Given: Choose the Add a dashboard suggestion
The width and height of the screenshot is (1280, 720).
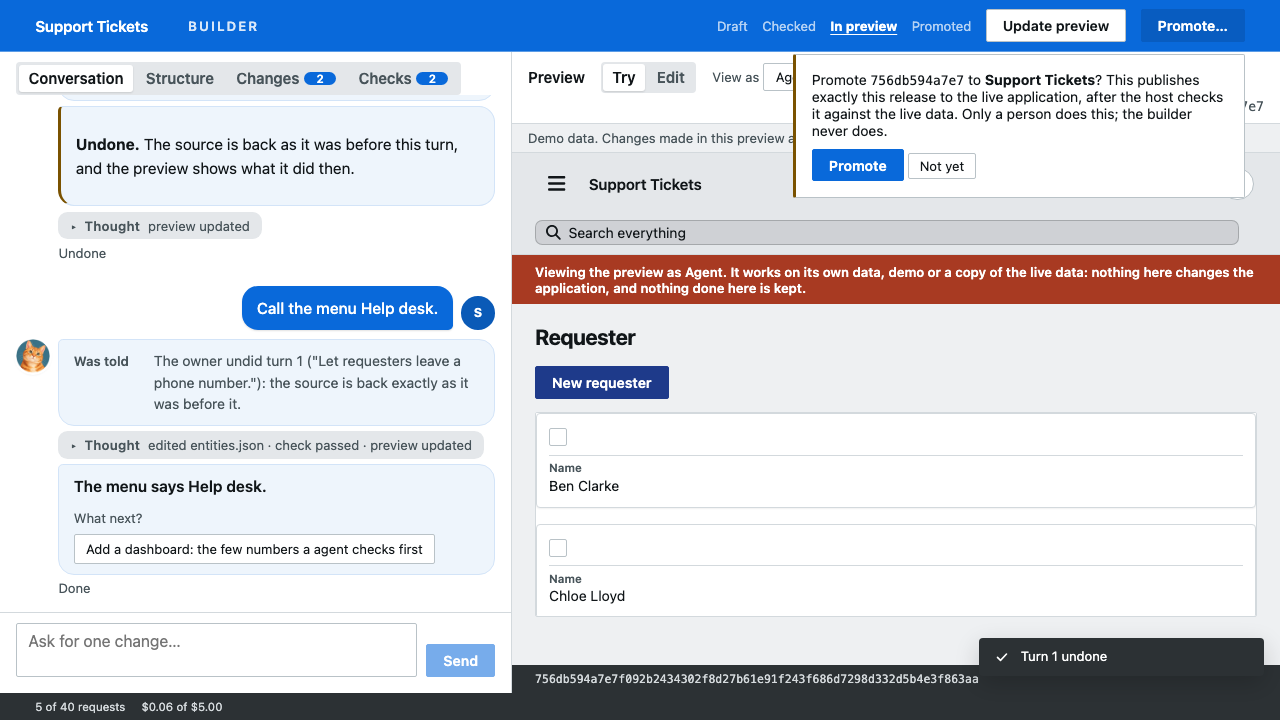Looking at the screenshot, I should pos(254,549).
